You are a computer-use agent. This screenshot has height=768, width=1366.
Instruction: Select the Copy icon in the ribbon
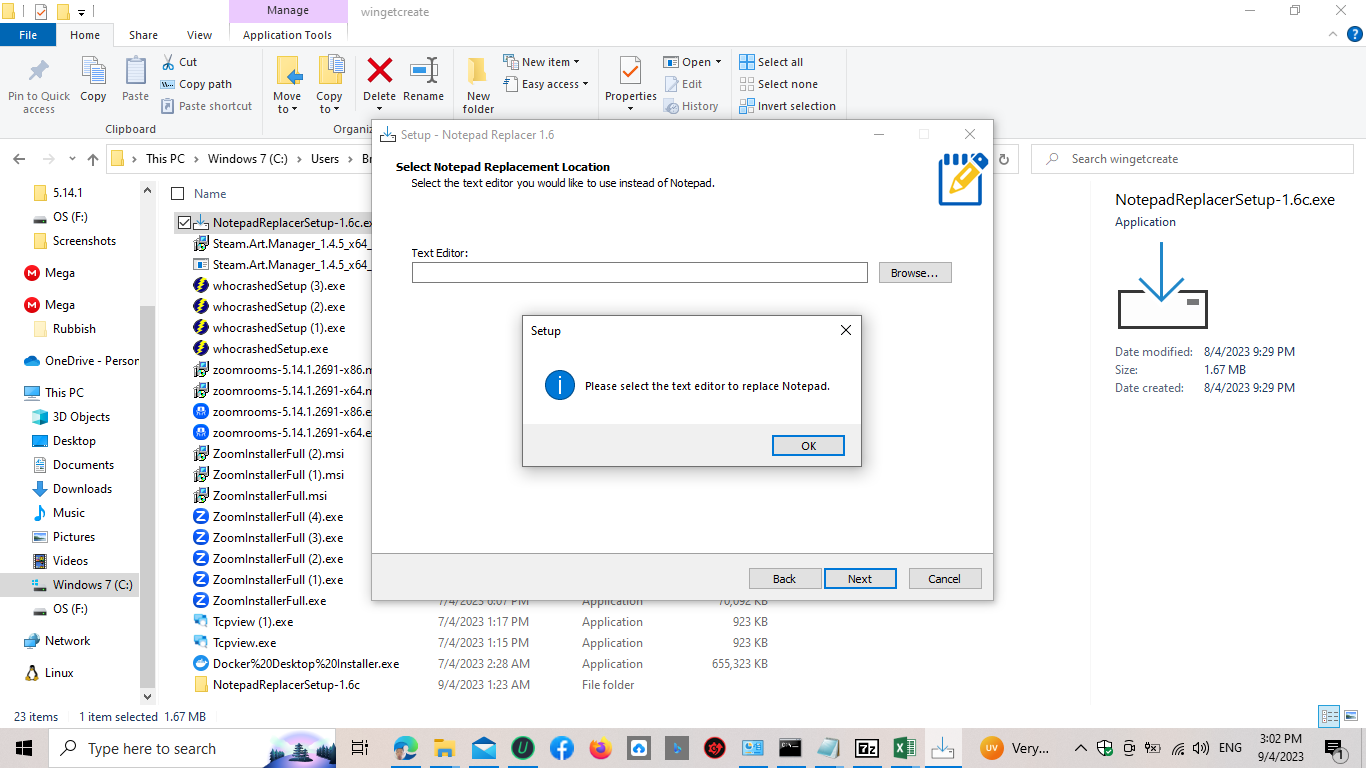(93, 83)
